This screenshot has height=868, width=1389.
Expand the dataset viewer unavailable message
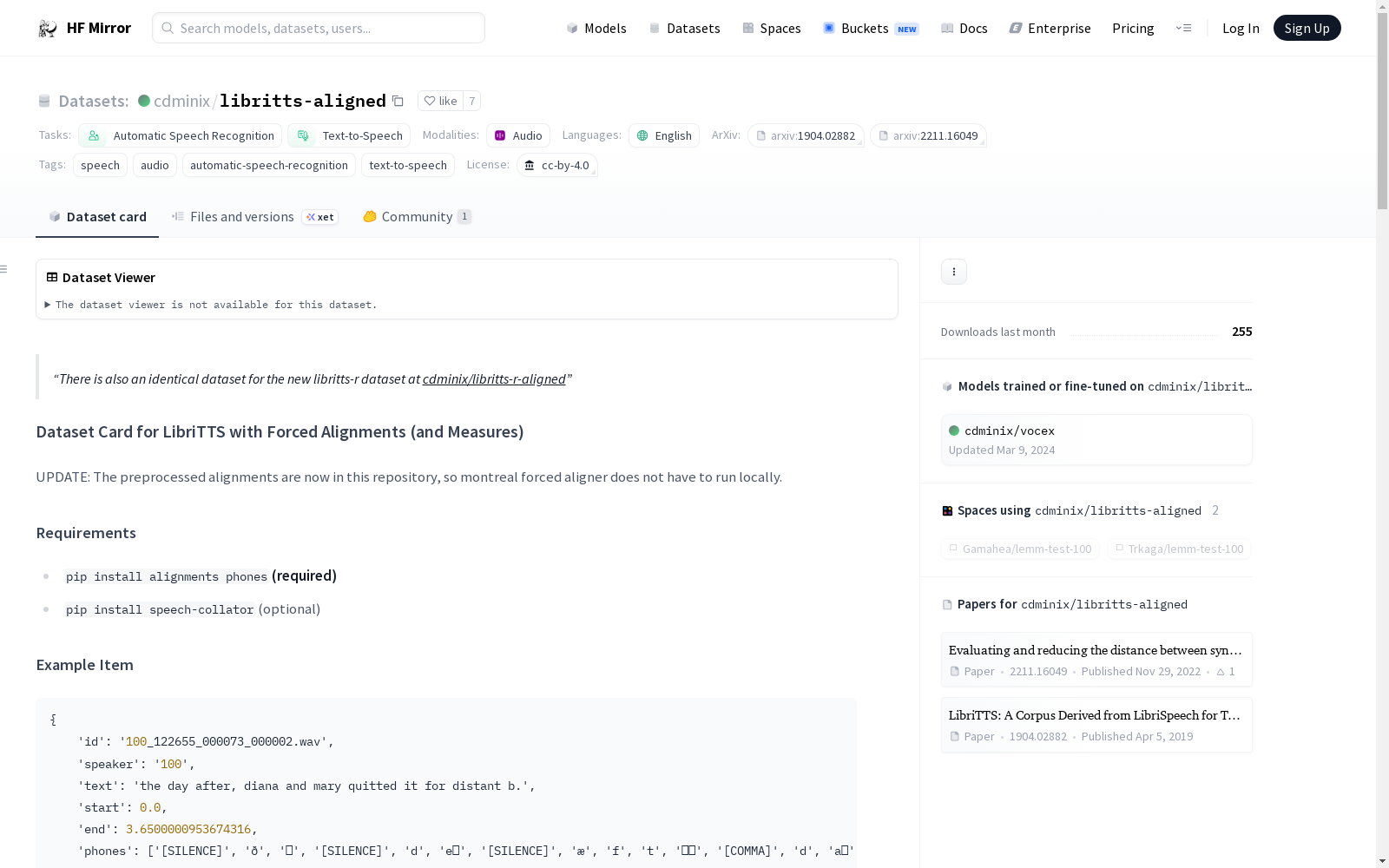pos(211,305)
